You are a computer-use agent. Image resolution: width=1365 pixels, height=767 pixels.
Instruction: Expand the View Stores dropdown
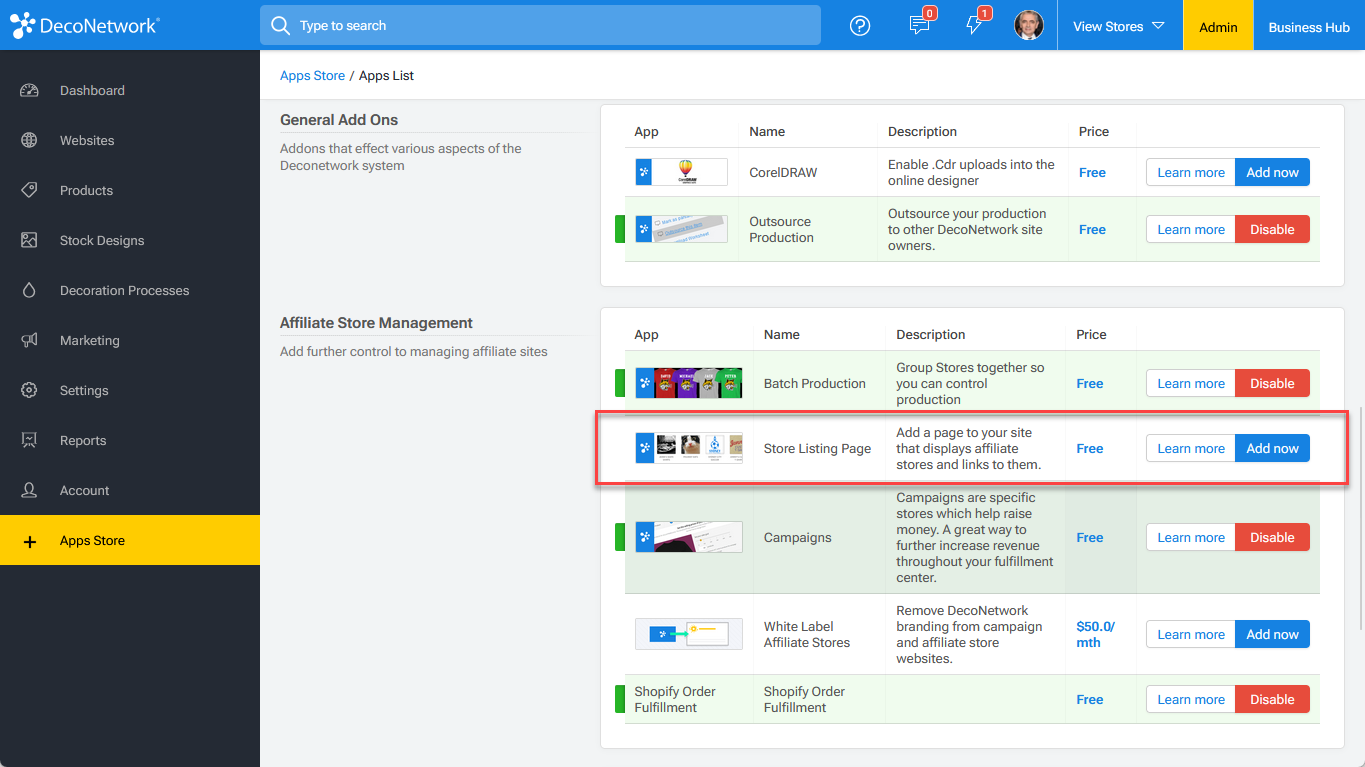coord(1119,26)
